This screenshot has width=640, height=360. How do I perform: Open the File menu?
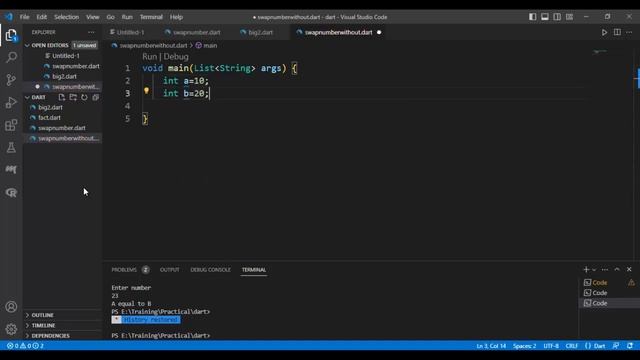coord(24,17)
